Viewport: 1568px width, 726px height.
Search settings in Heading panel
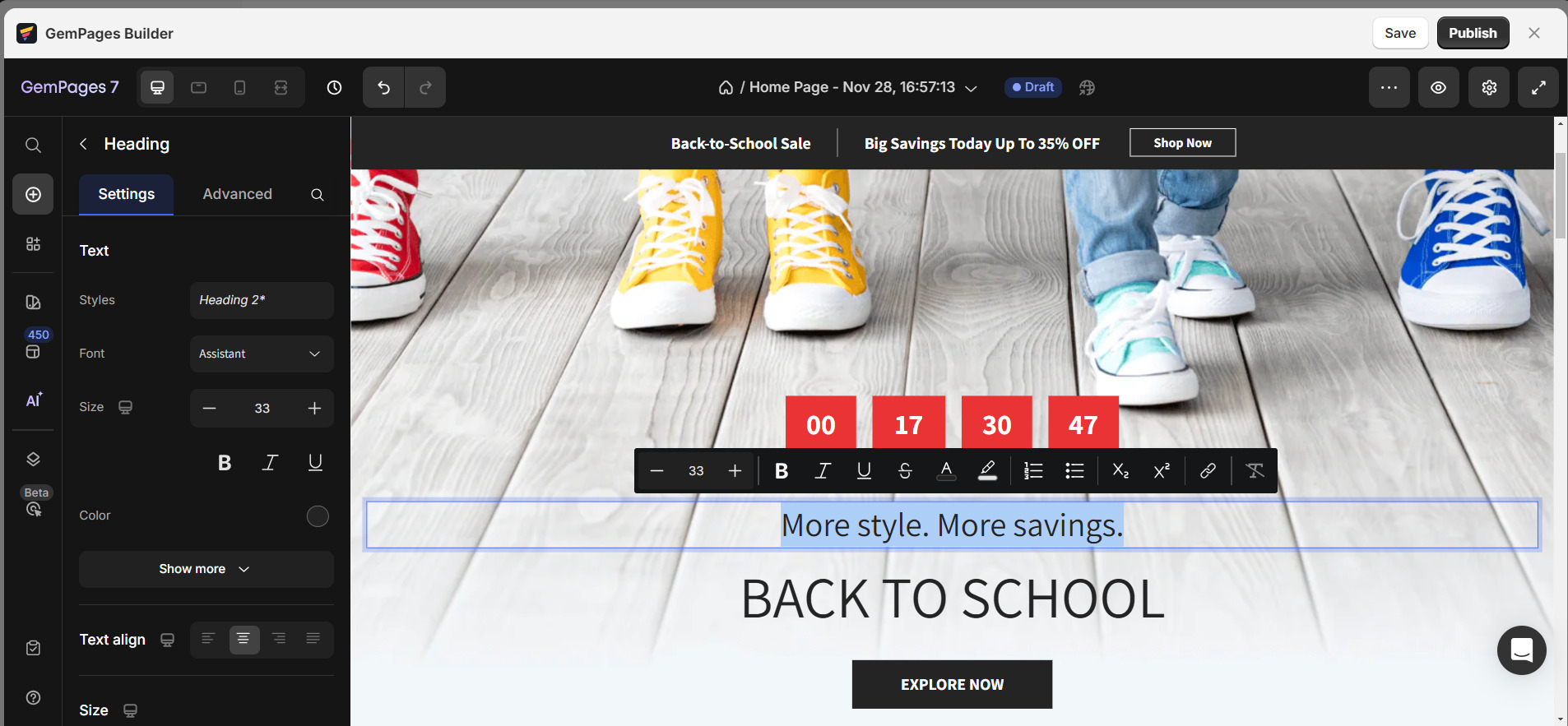click(x=317, y=195)
